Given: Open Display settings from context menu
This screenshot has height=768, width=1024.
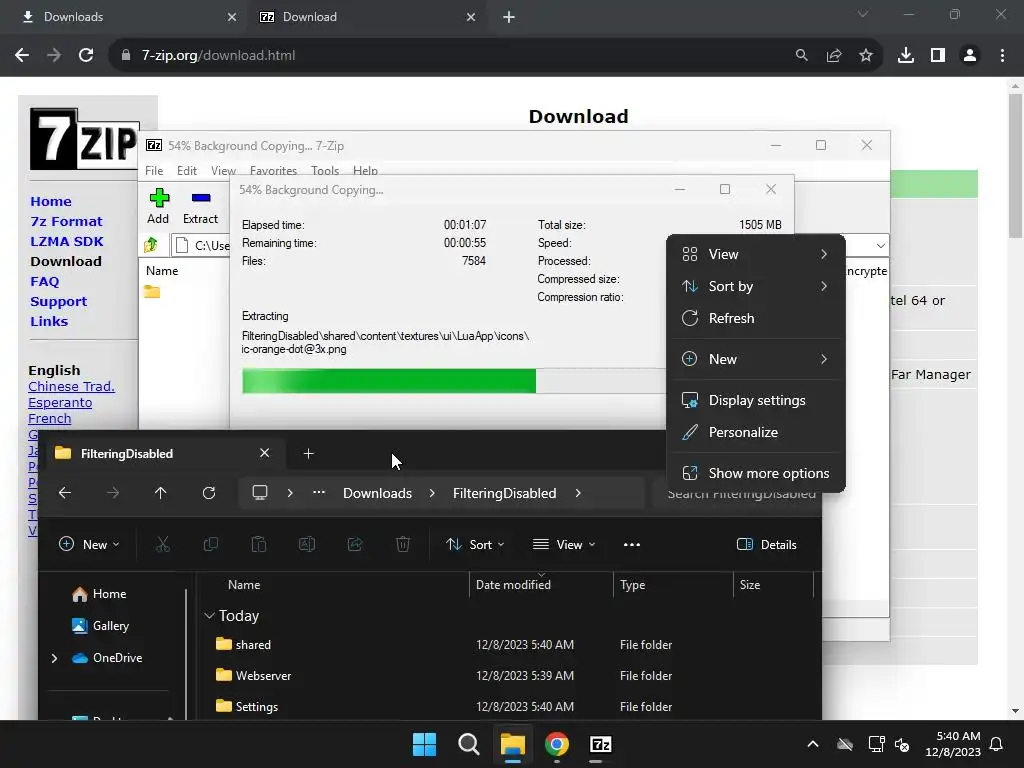Looking at the screenshot, I should pyautogui.click(x=756, y=400).
